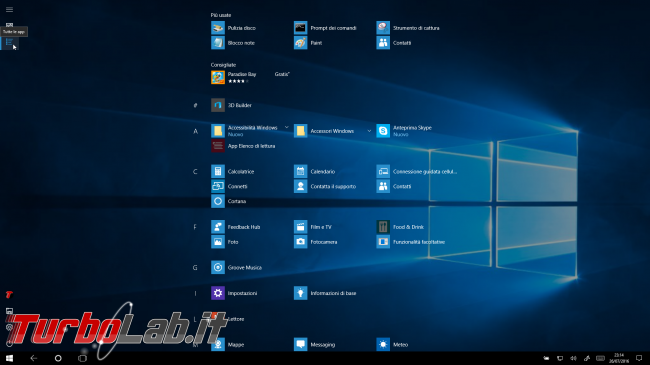Open Task View in the taskbar
The image size is (650, 365).
point(82,358)
